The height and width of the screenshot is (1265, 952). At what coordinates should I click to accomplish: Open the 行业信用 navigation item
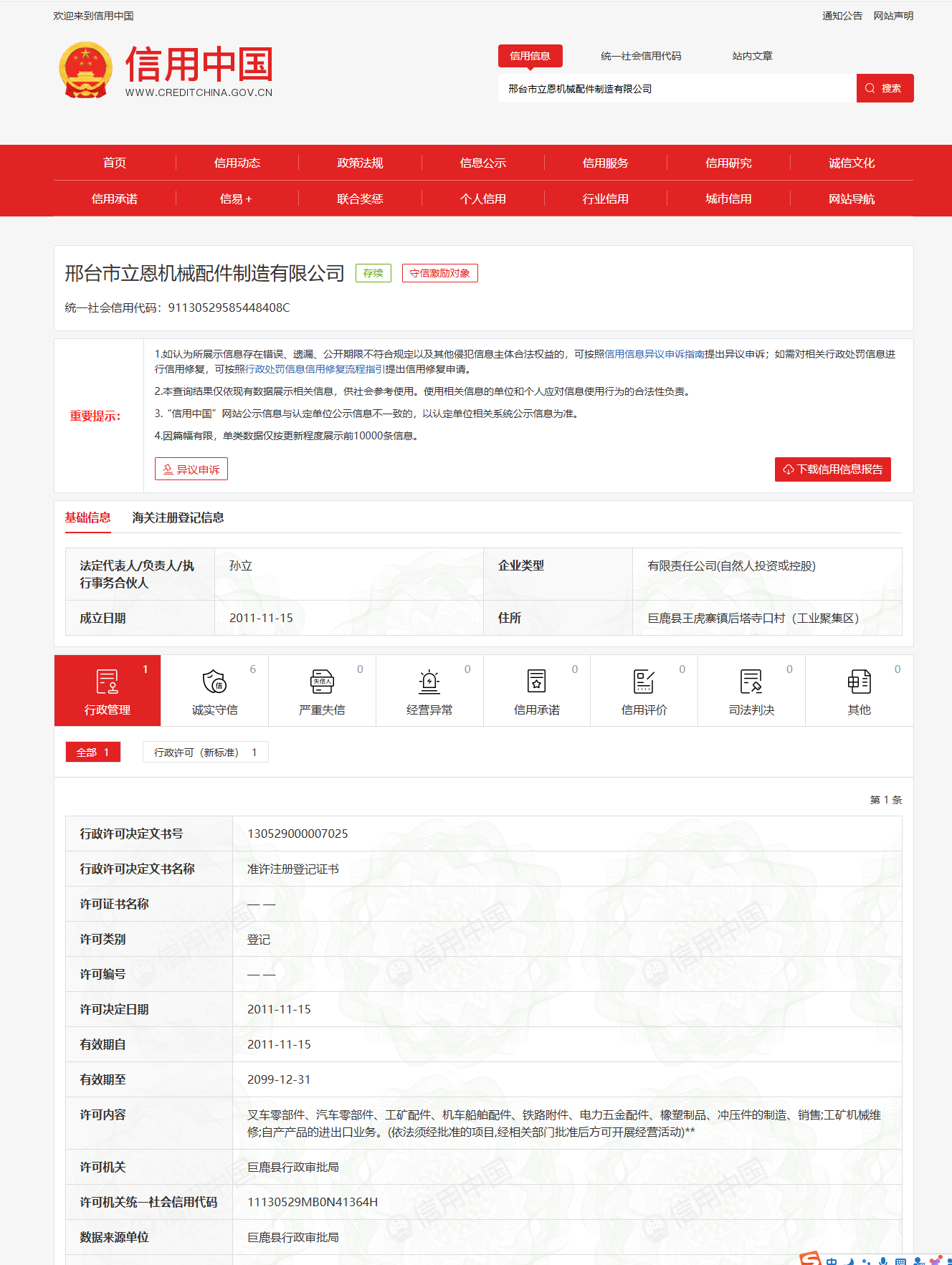[606, 199]
